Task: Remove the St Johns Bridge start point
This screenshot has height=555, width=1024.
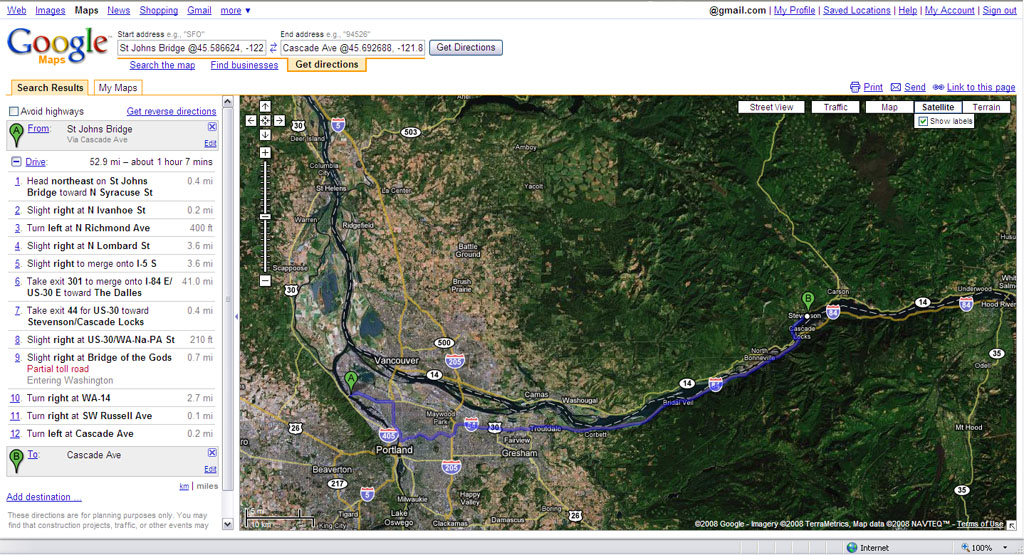Action: coord(211,128)
